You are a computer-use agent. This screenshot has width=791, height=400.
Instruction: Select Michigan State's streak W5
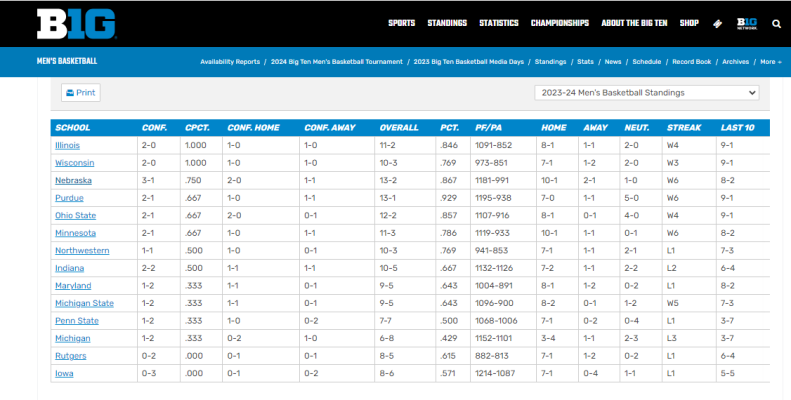coord(673,303)
